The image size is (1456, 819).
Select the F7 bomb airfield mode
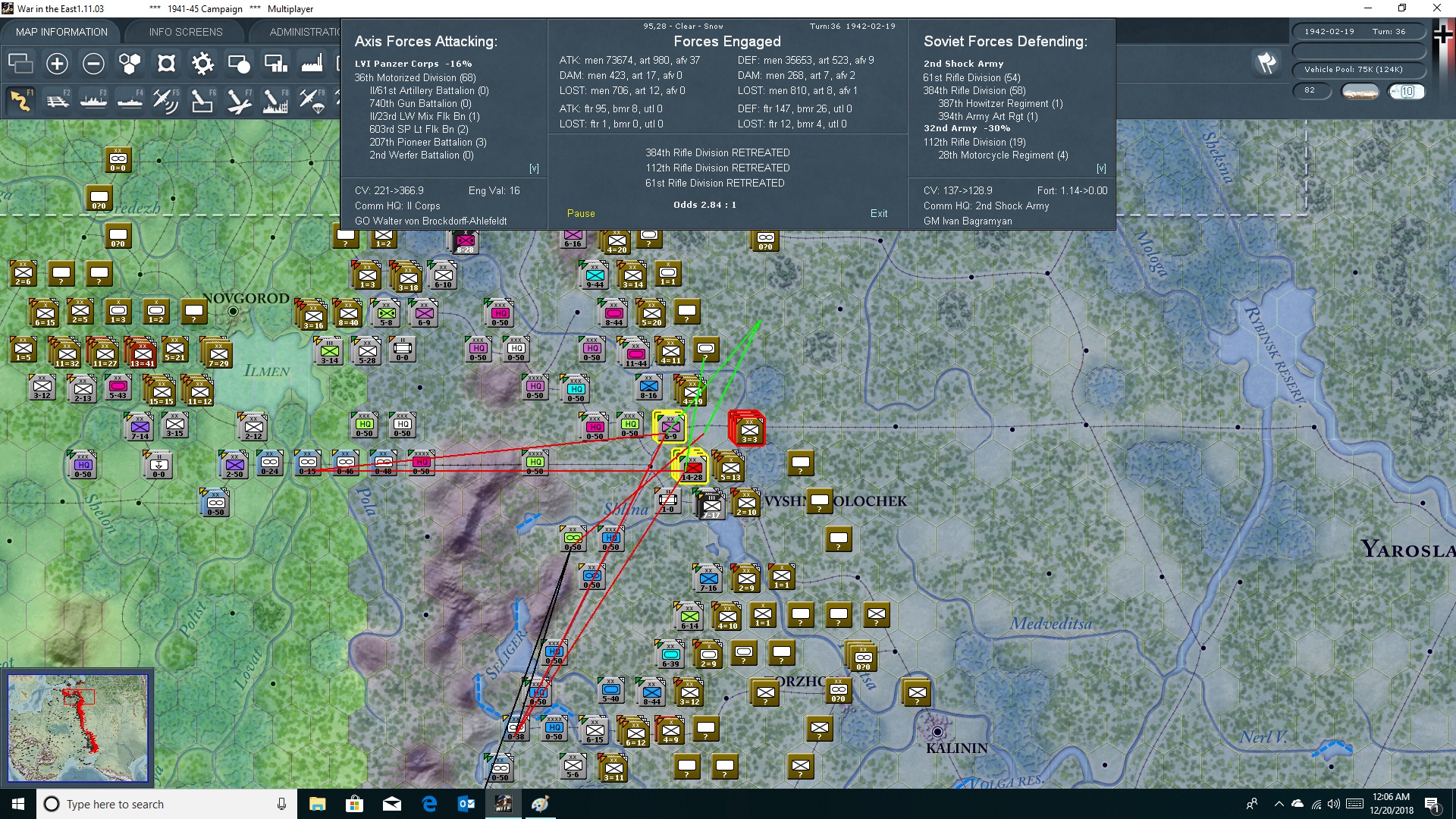click(239, 100)
